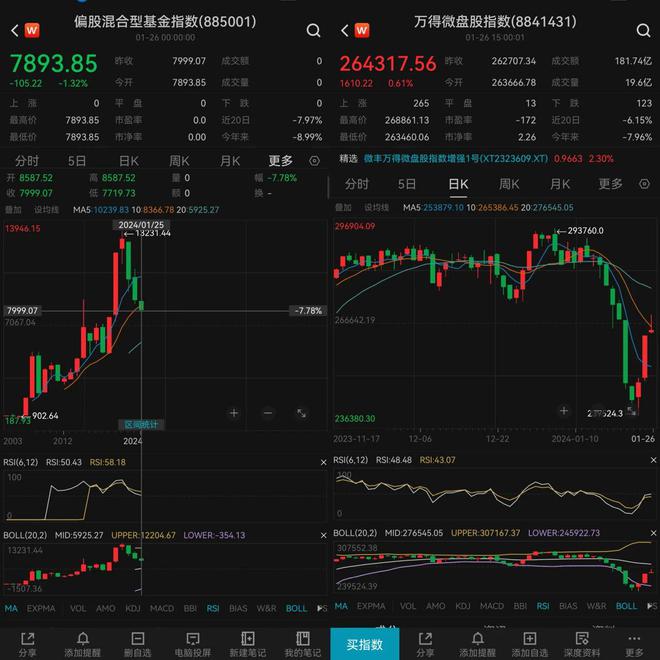Screen dimensions: 660x660
Task: Toggle BIAS indicator on right indicator bar
Action: (568, 606)
